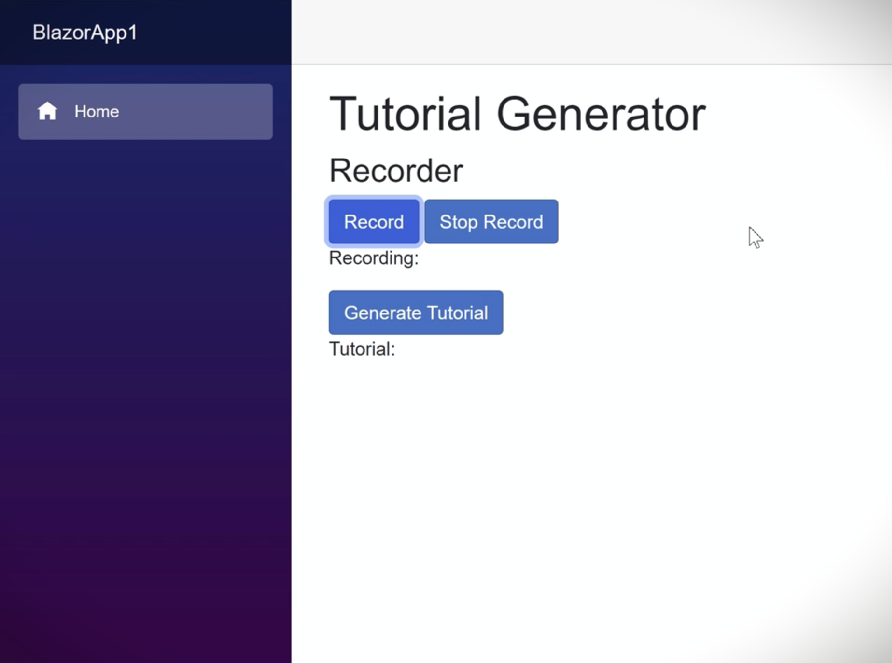
Task: Click the Home house icon in sidebar
Action: (x=47, y=111)
